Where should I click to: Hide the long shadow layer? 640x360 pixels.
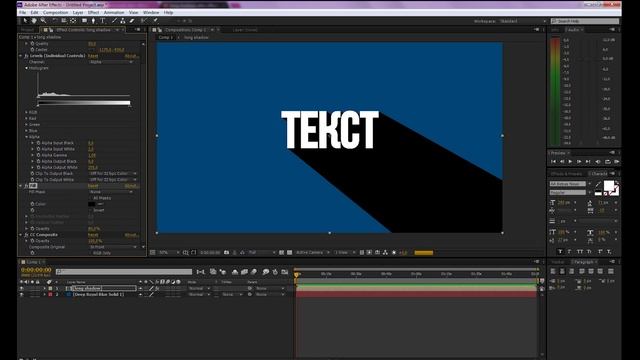[22, 288]
